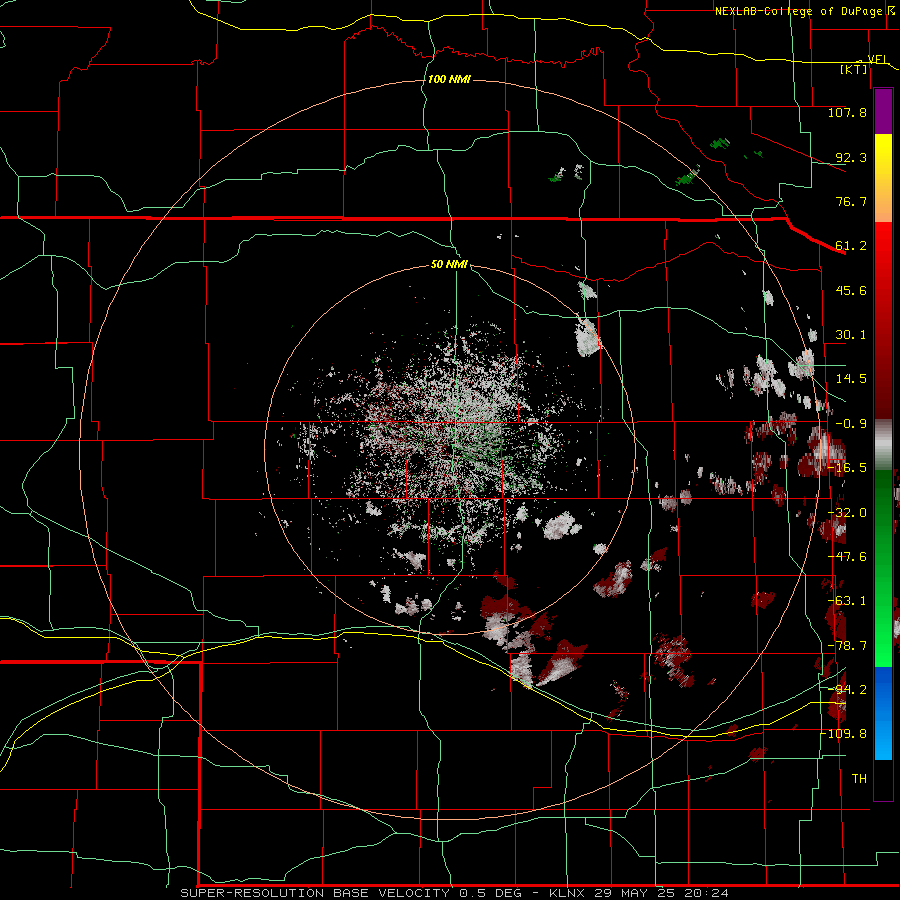
Task: Click the VEL legend title
Action: pos(877,59)
